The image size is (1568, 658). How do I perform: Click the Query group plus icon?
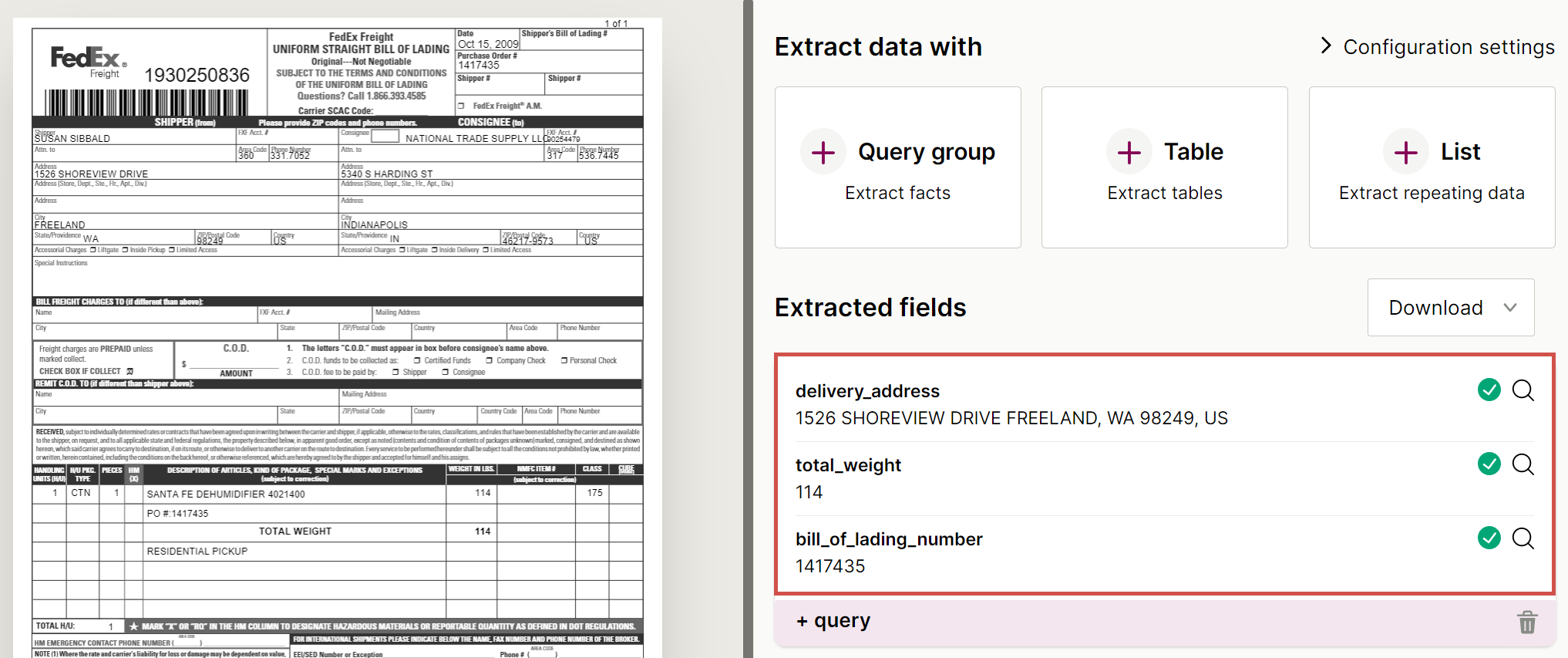coord(823,152)
